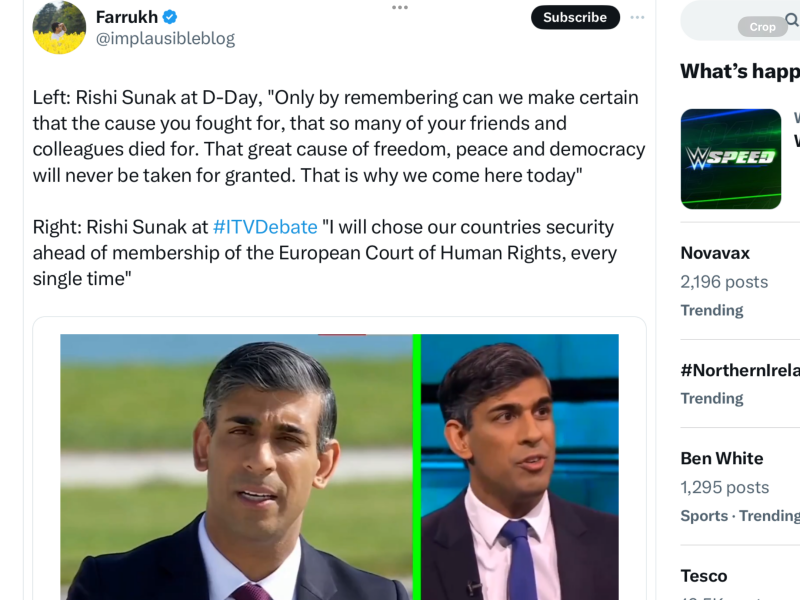800x600 pixels.
Task: Click the Crop button in the search bar
Action: 762,27
